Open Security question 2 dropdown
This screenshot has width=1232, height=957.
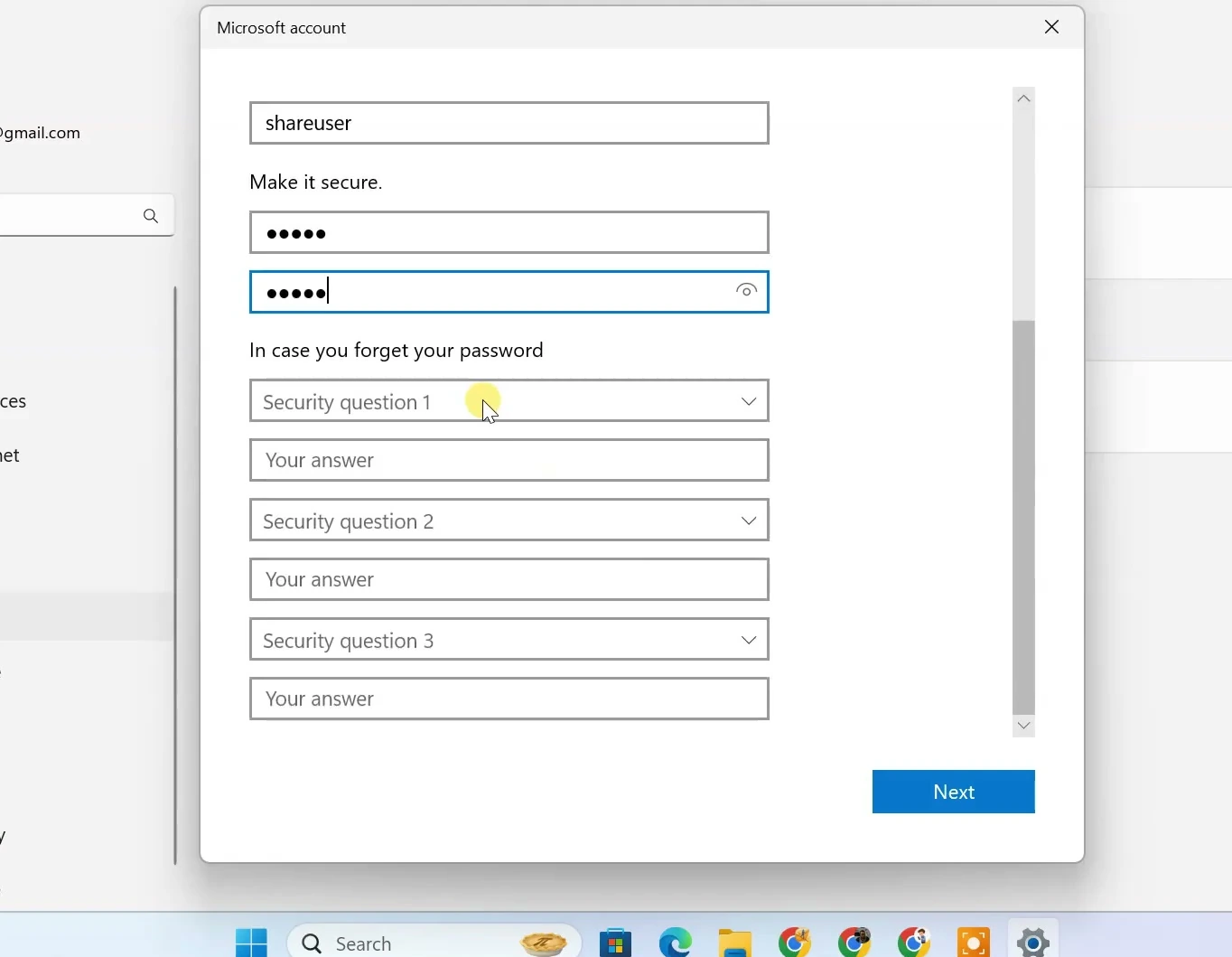(509, 521)
